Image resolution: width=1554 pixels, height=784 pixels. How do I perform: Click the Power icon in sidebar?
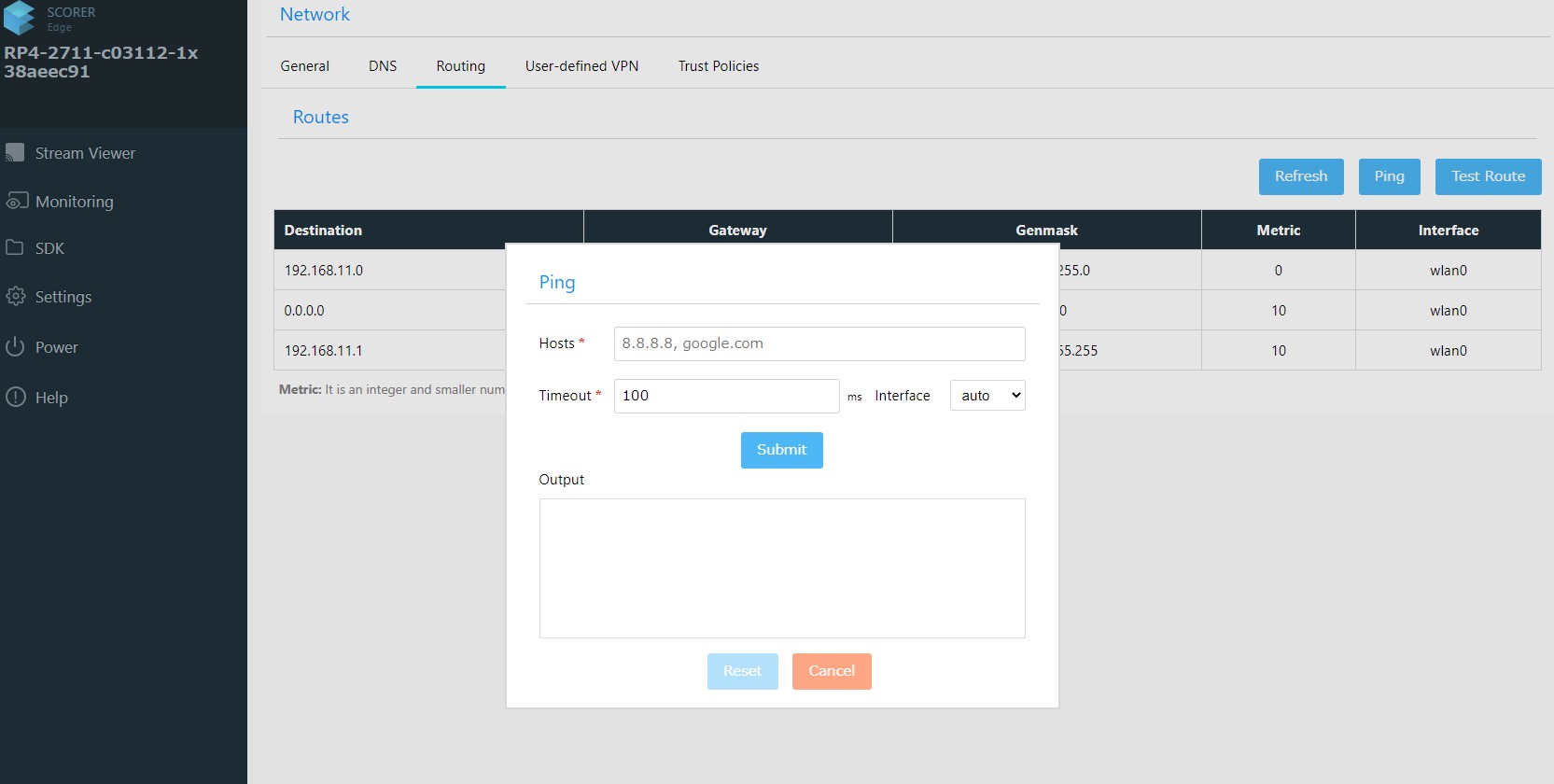pos(15,347)
